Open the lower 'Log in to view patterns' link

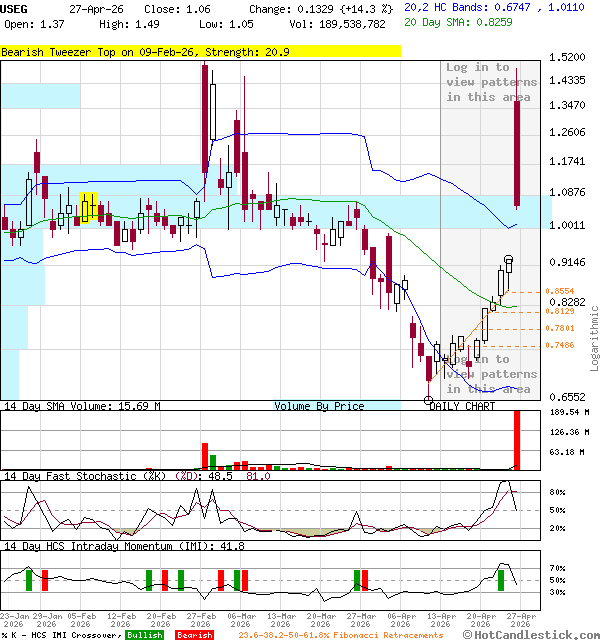pyautogui.click(x=491, y=374)
